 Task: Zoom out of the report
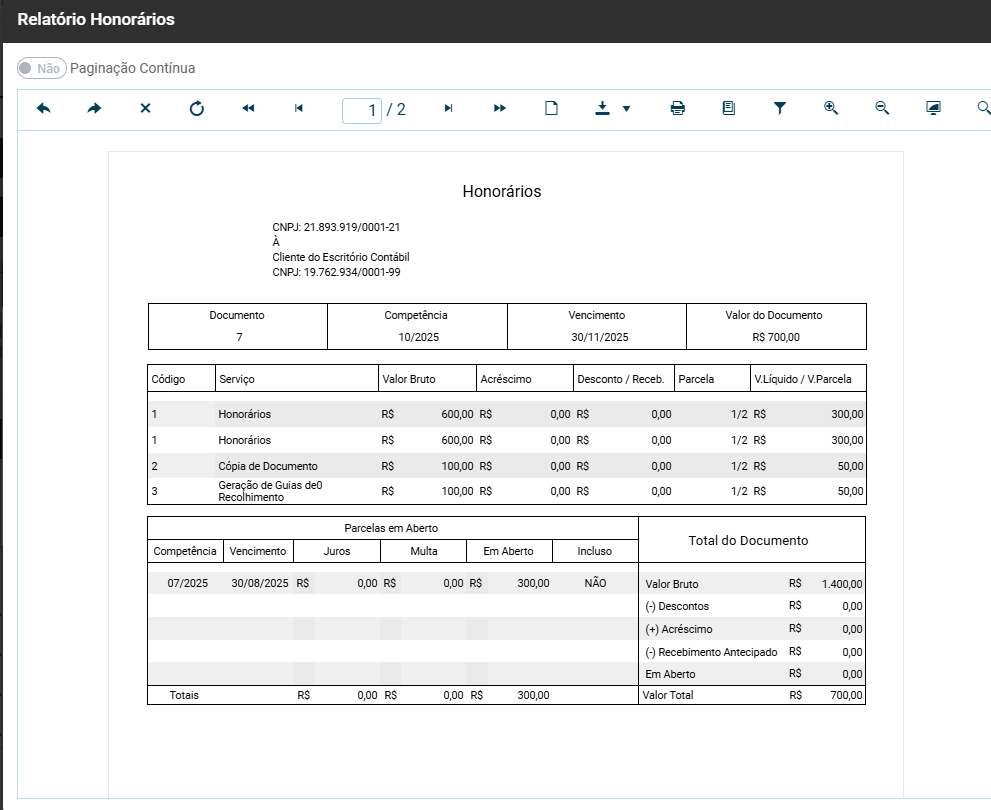click(882, 108)
